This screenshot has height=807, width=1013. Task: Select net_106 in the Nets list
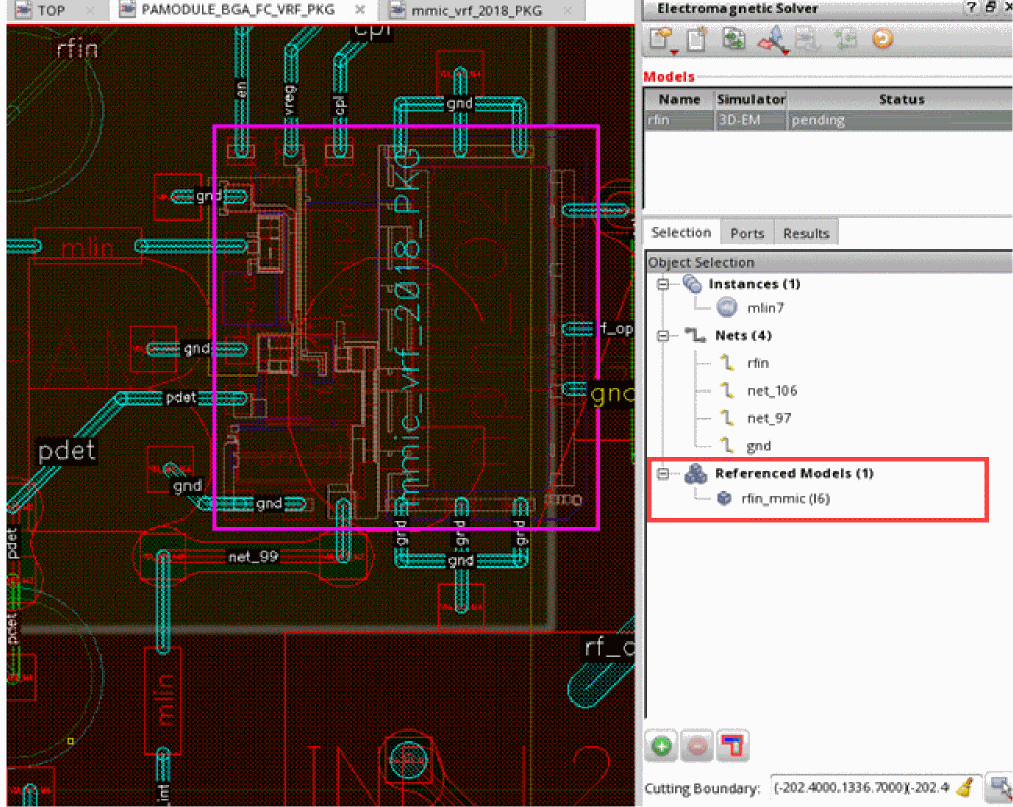(x=771, y=391)
